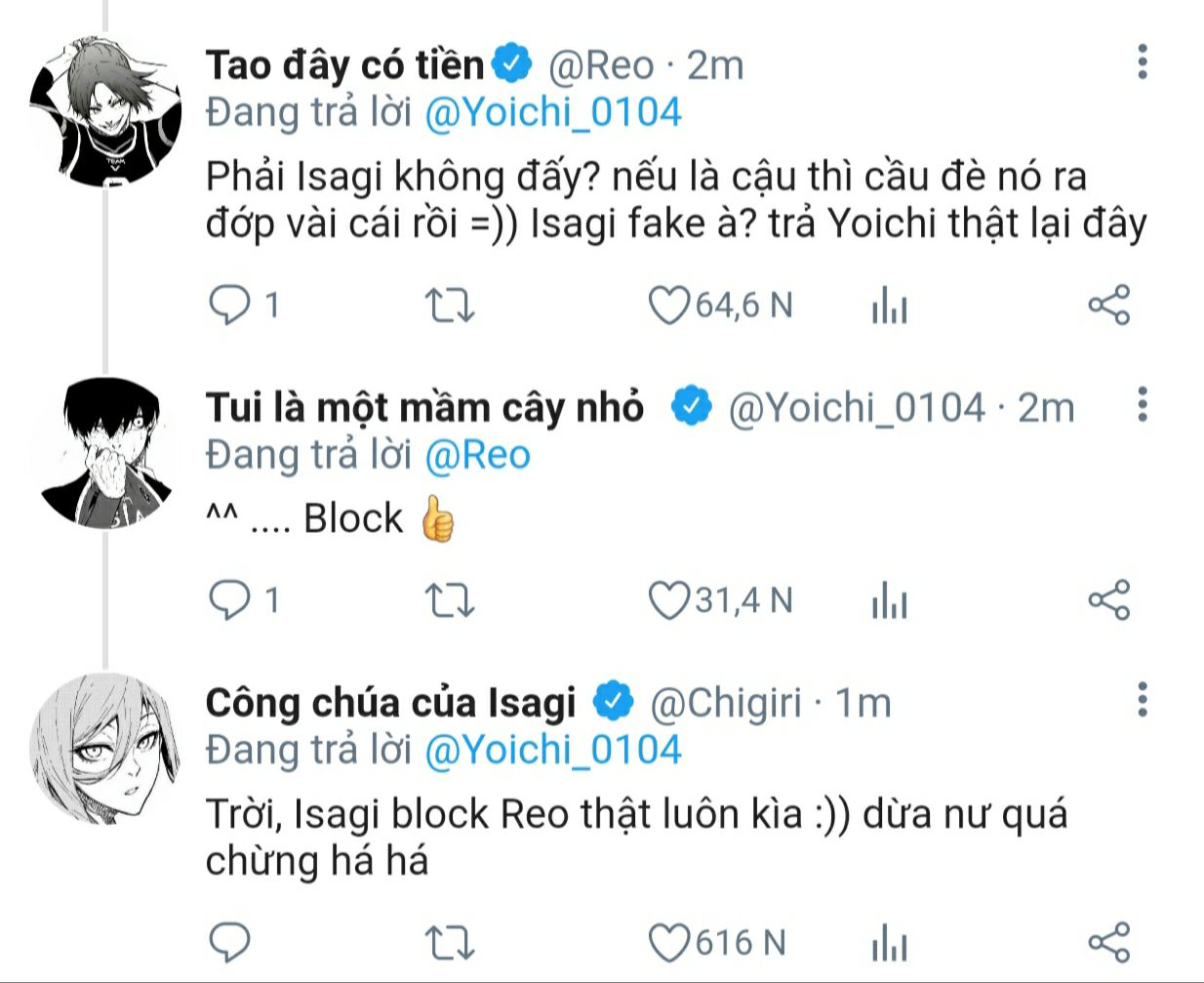Like Chigiri's tweet with 616 N likes
This screenshot has height=983, width=1204.
coord(669,942)
